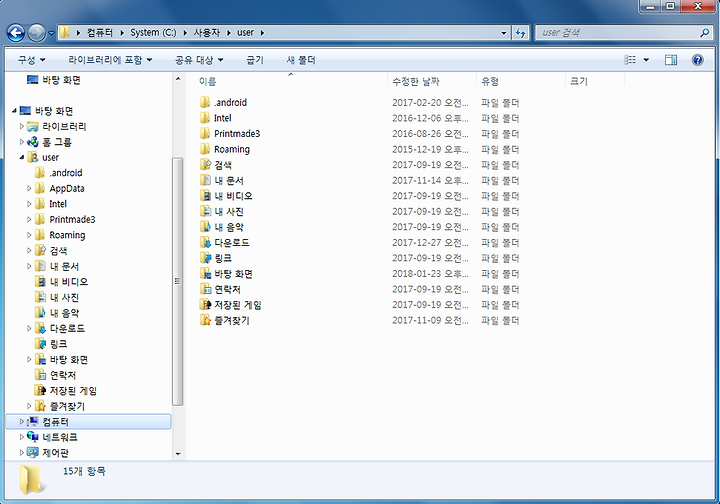Select the .android folder icon in file list
This screenshot has width=720, height=504.
pos(205,102)
